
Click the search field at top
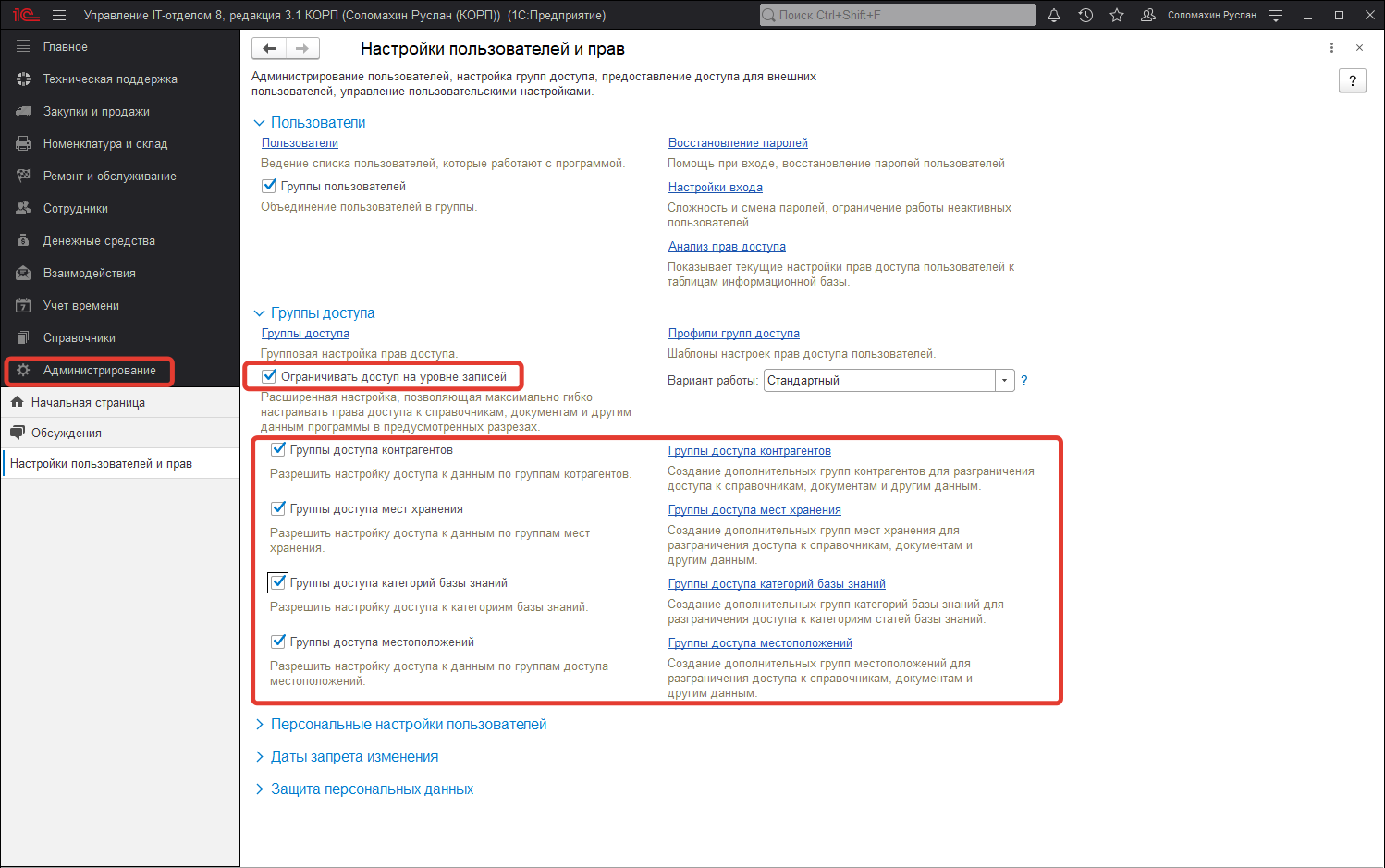click(x=897, y=15)
